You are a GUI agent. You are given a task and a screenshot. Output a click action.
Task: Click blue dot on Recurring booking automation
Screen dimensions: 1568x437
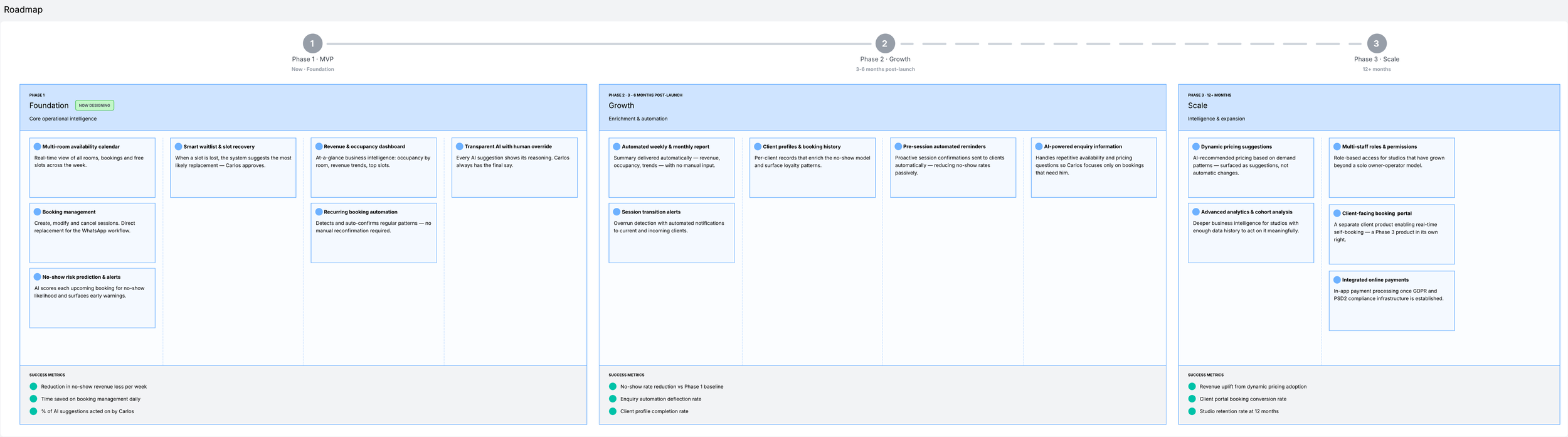pos(319,212)
